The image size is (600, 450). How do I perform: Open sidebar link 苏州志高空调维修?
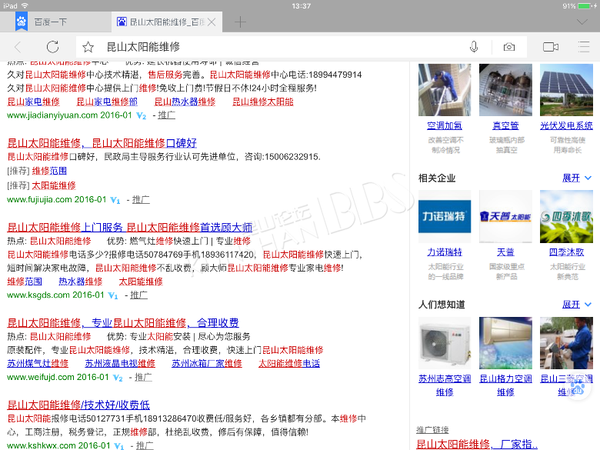(x=444, y=385)
